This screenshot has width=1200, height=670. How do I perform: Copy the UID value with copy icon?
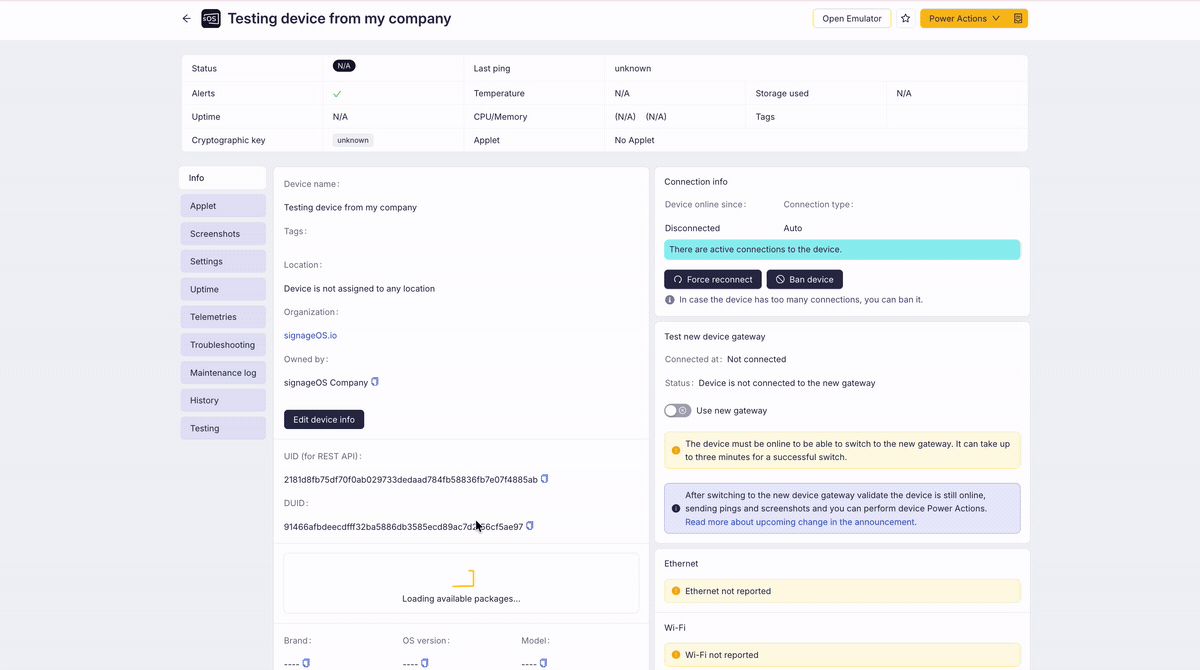coord(545,479)
